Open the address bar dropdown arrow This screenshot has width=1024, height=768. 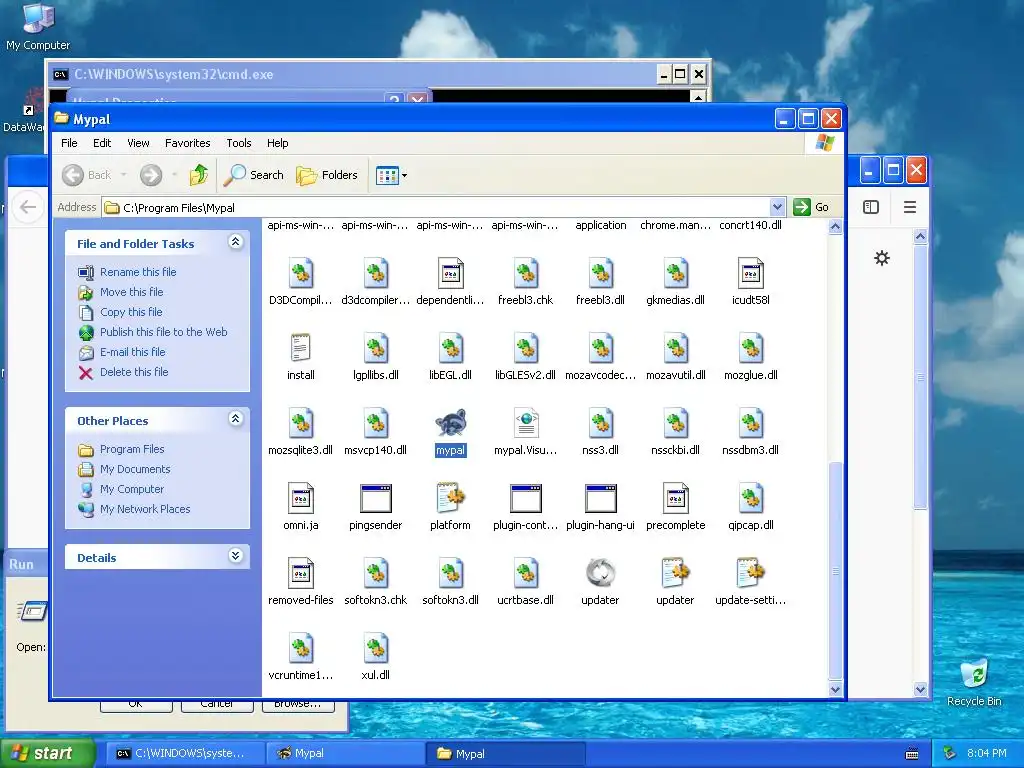click(x=777, y=207)
